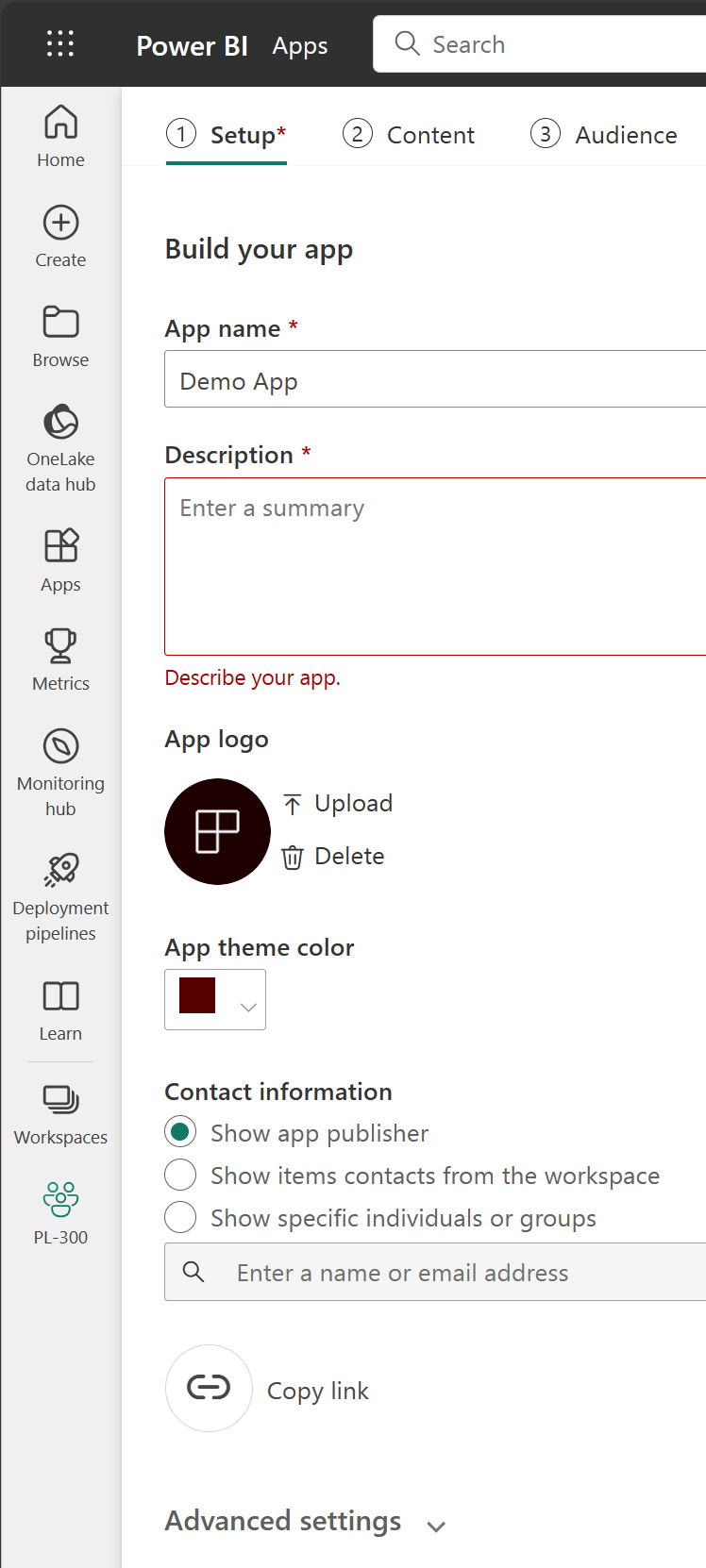Click the Upload logo arrow icon

click(293, 804)
